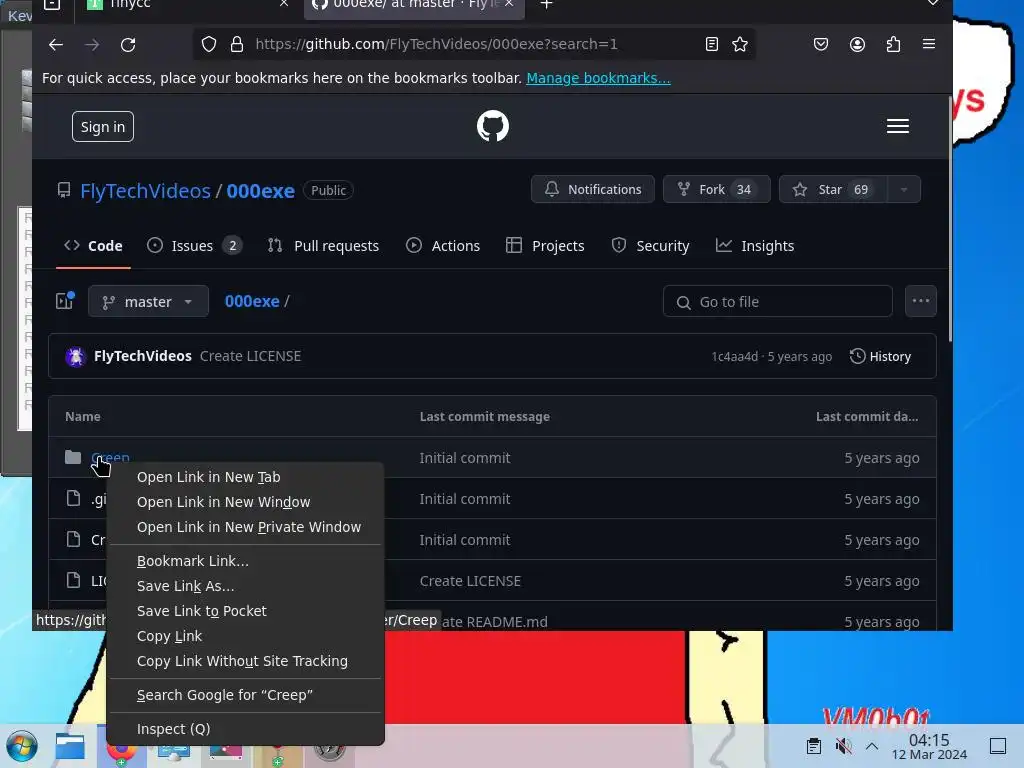List all open tabs with the chevron

tap(933, 4)
